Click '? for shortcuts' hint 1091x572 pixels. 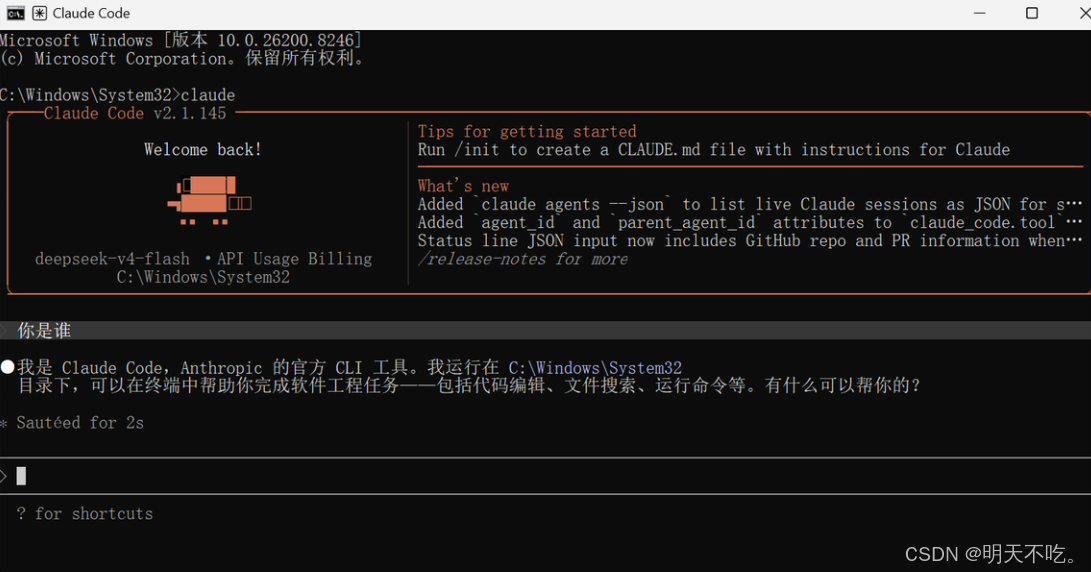point(85,514)
